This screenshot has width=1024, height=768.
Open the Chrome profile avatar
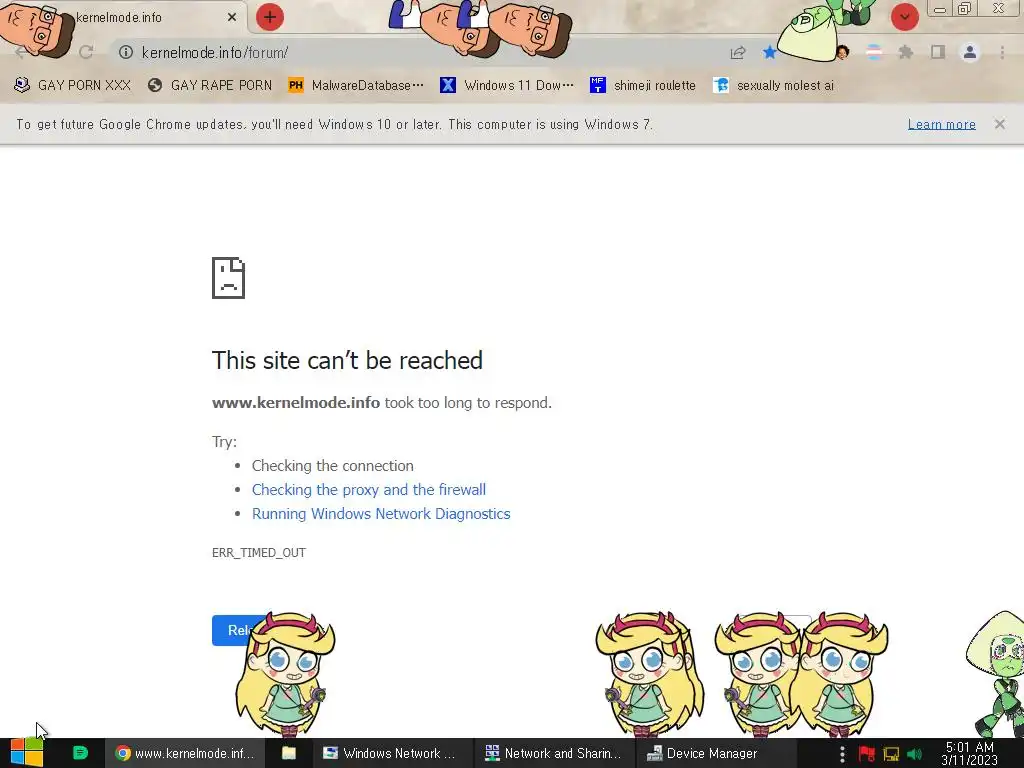click(x=970, y=52)
